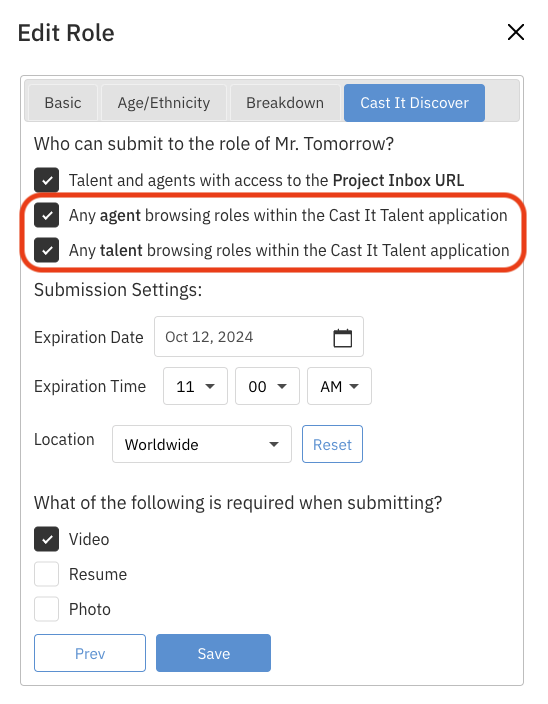Open the expiration date calendar icon
This screenshot has height=704, width=548.
342,338
